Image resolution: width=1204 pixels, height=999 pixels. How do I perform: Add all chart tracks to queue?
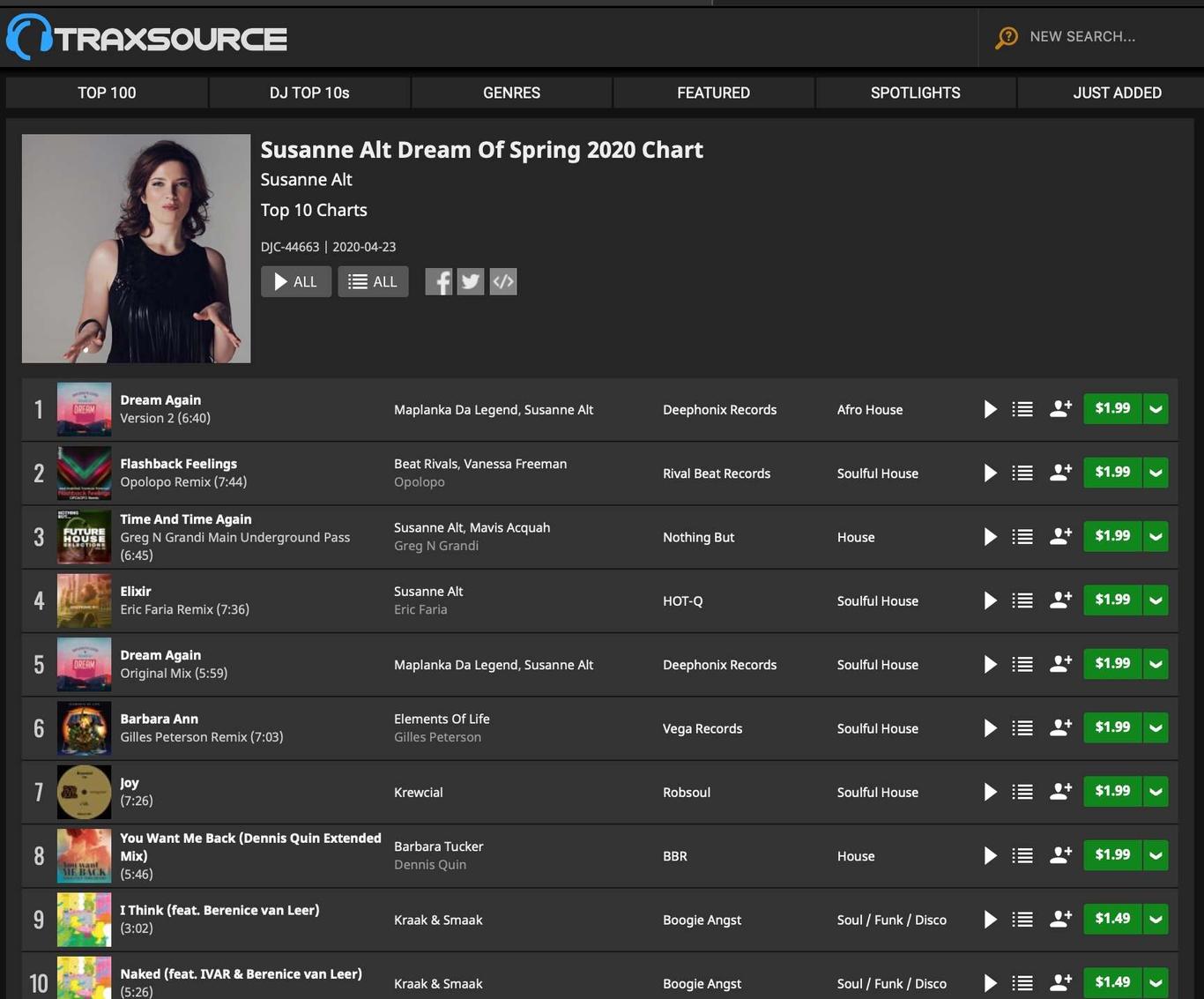point(373,282)
